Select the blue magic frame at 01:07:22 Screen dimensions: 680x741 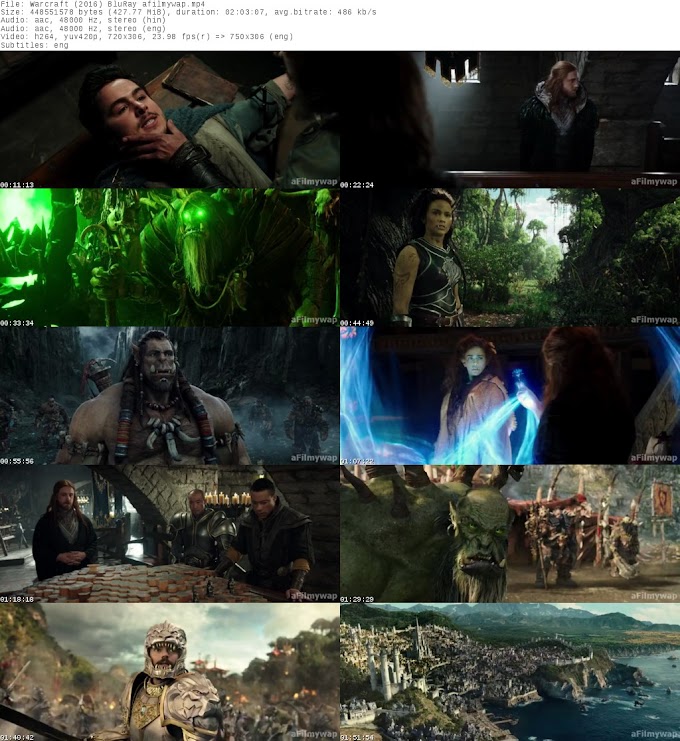[x=510, y=396]
